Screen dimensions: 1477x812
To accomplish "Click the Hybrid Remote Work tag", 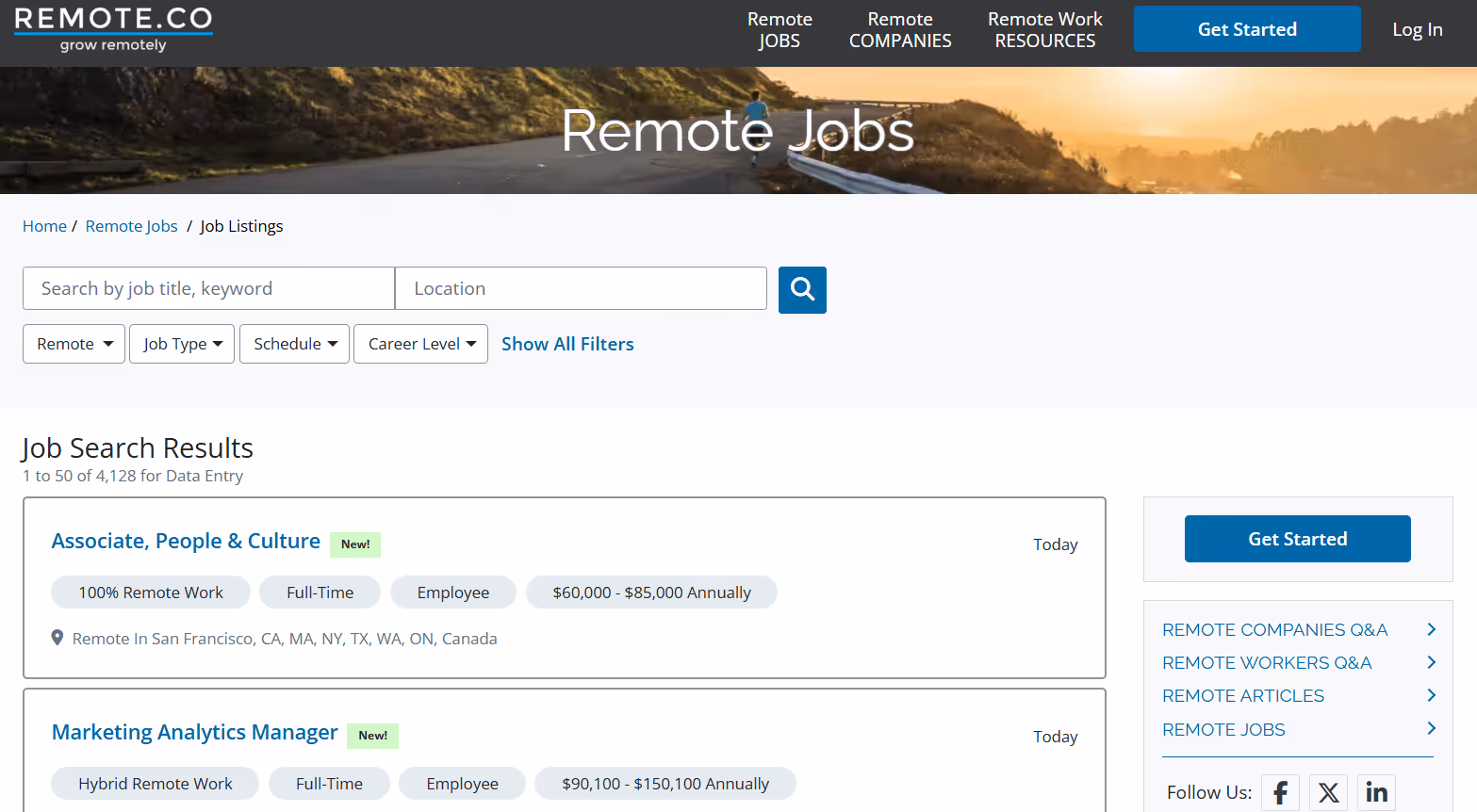I will pyautogui.click(x=156, y=784).
